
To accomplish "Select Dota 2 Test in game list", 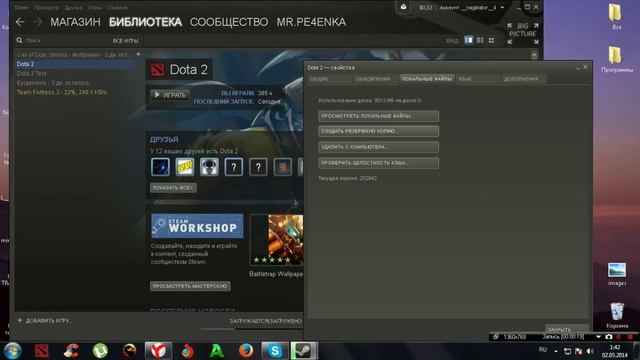I will 31,73.
